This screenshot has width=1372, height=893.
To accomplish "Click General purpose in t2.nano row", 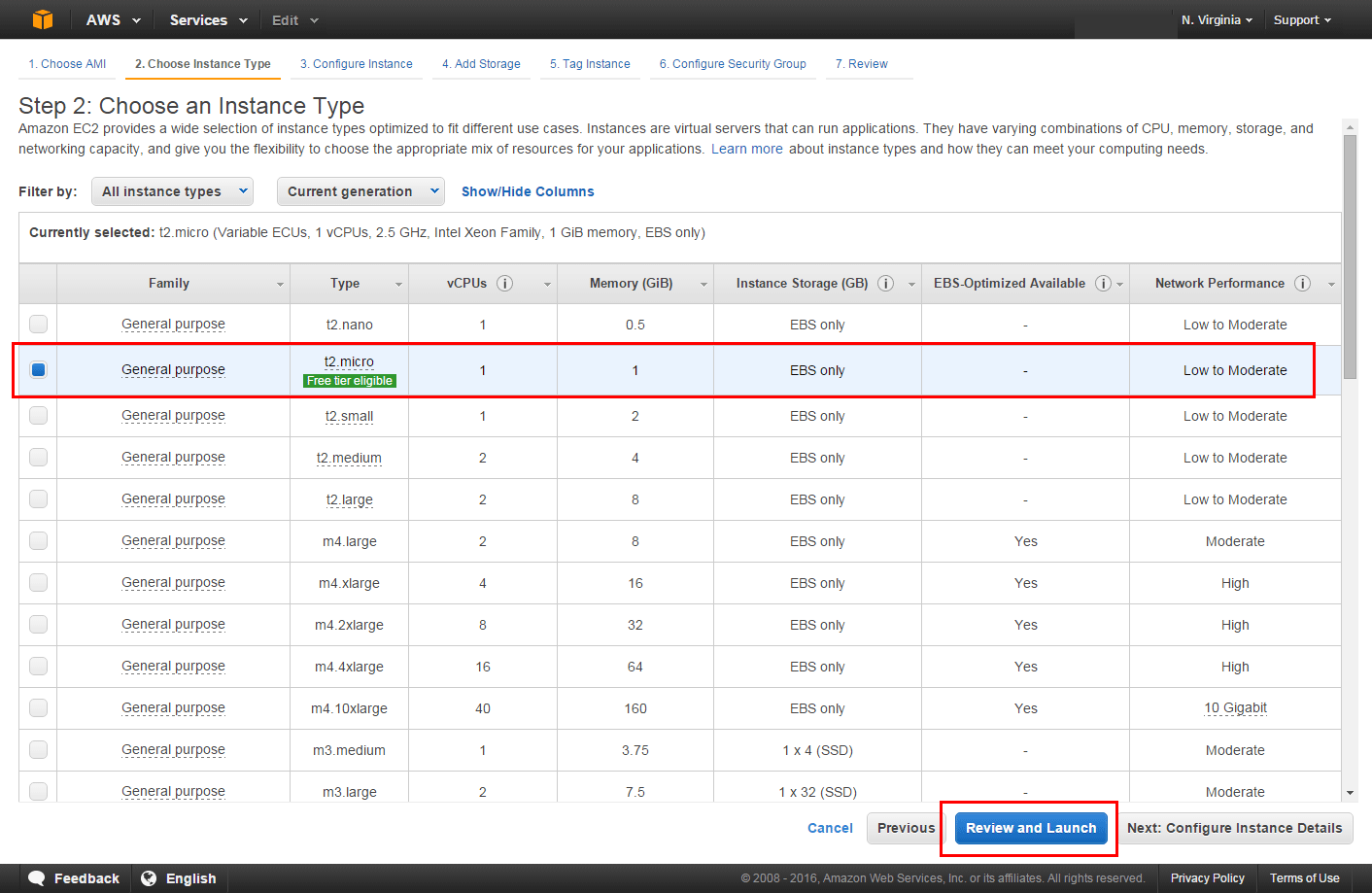I will pos(173,324).
